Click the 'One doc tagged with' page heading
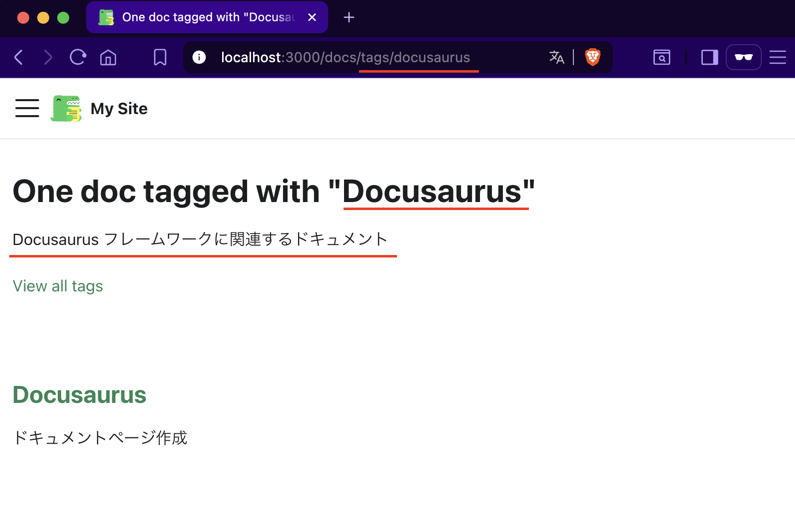Viewport: 795px width, 507px height. pyautogui.click(x=274, y=192)
